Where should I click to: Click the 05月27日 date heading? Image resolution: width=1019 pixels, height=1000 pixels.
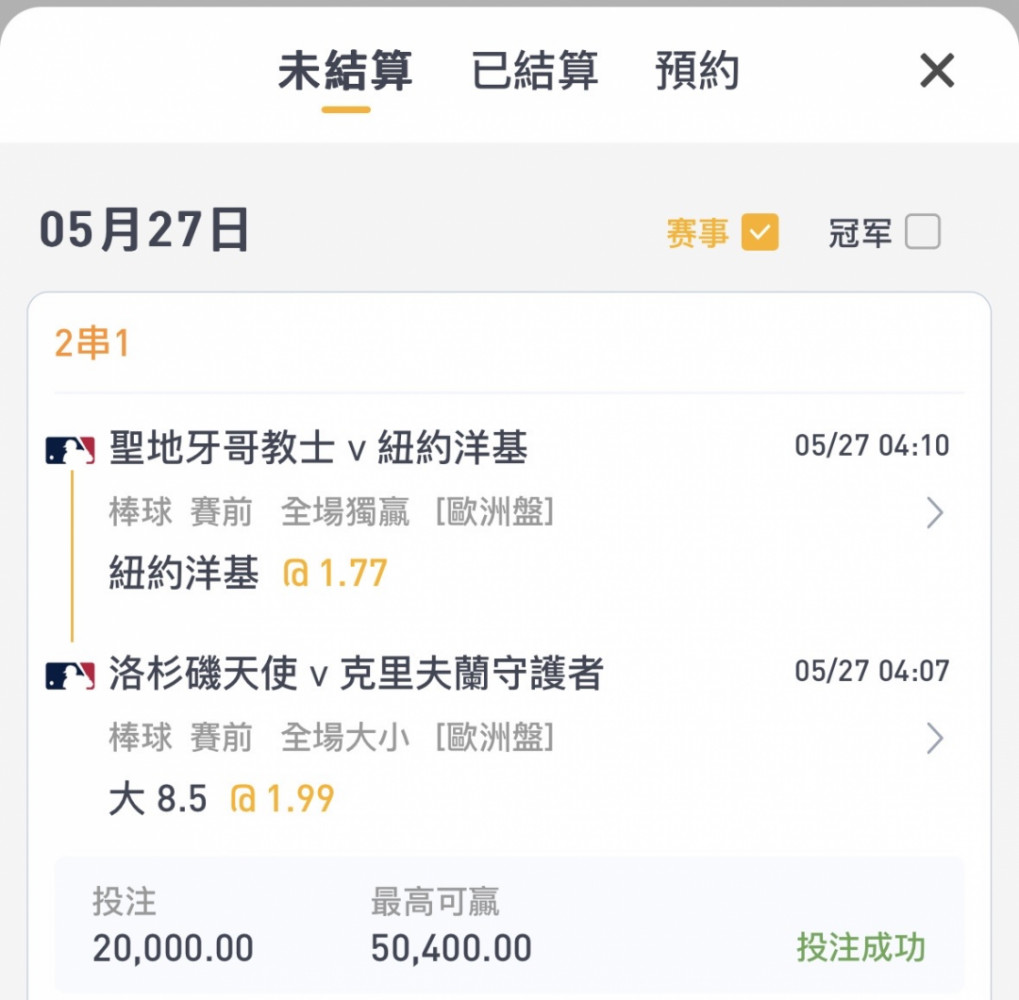point(144,230)
